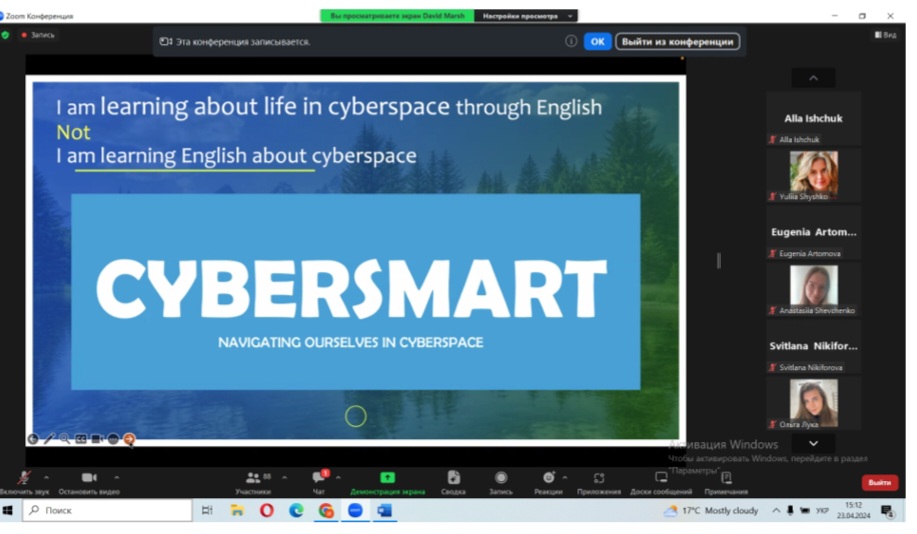The height and width of the screenshot is (534, 917).
Task: Open Доски сообщений whiteboards
Action: [661, 478]
